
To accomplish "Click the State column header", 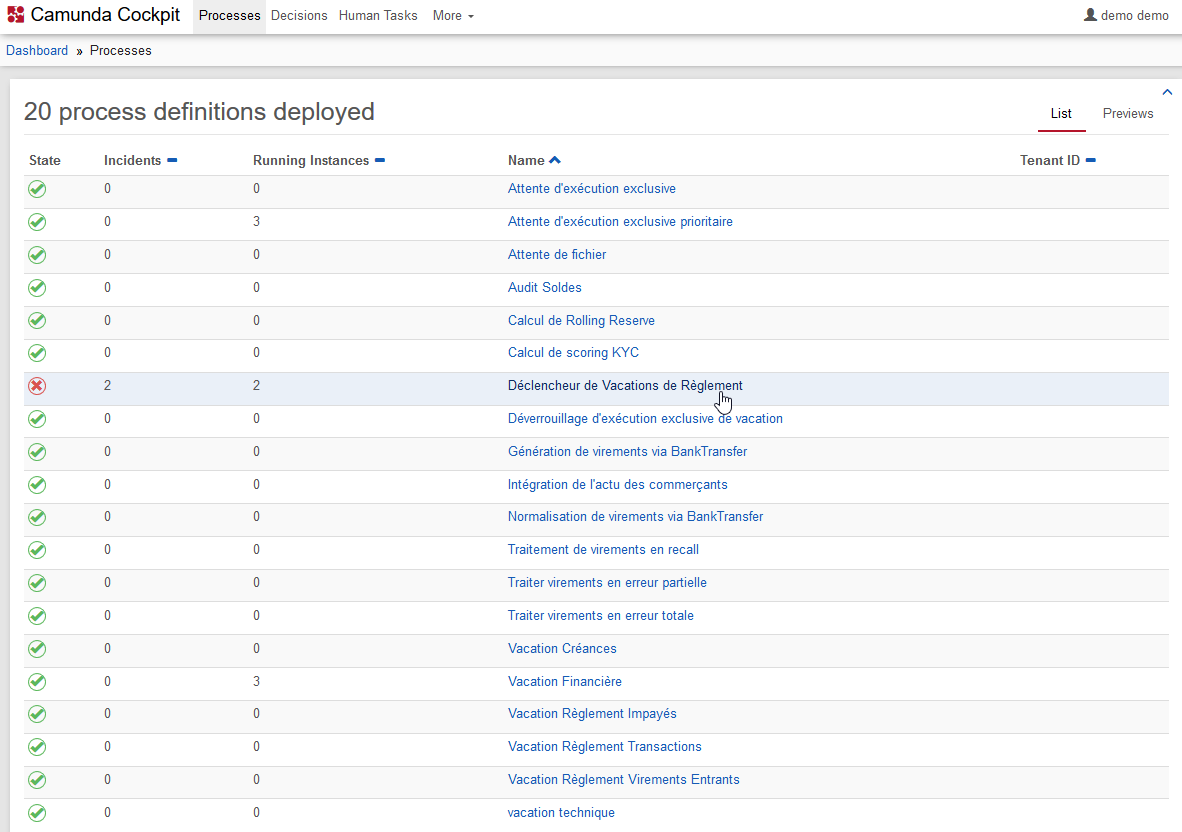I will point(45,160).
